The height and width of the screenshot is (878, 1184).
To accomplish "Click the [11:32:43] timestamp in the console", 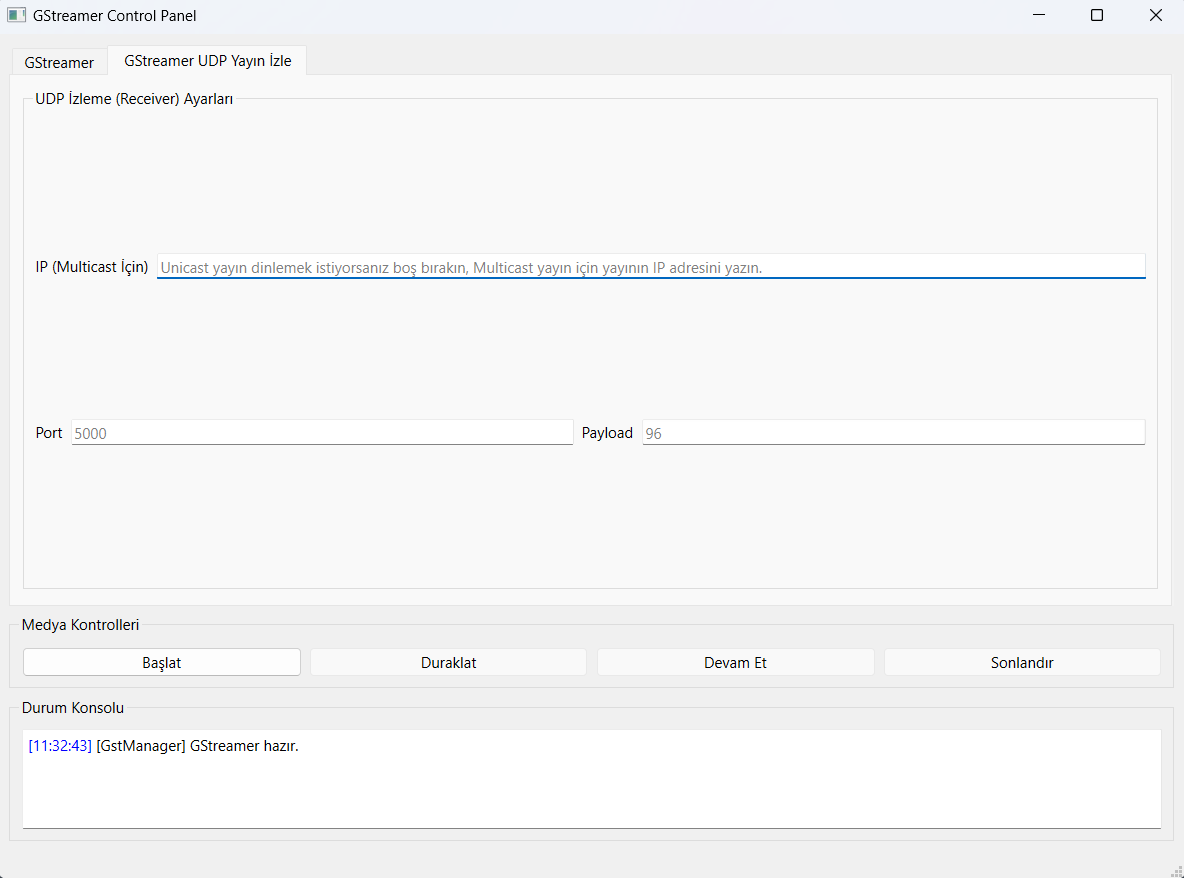I will click(60, 746).
